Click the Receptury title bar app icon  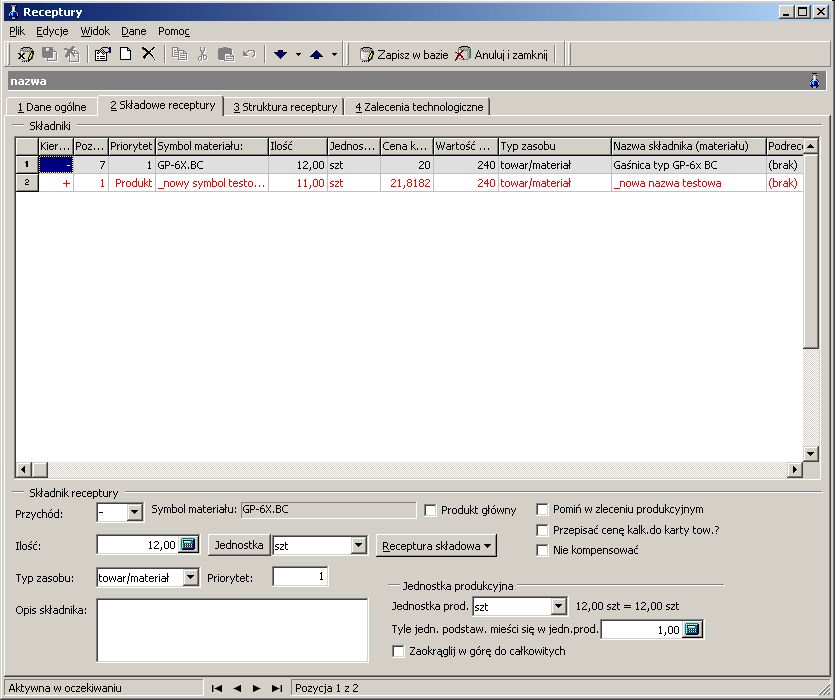click(13, 12)
